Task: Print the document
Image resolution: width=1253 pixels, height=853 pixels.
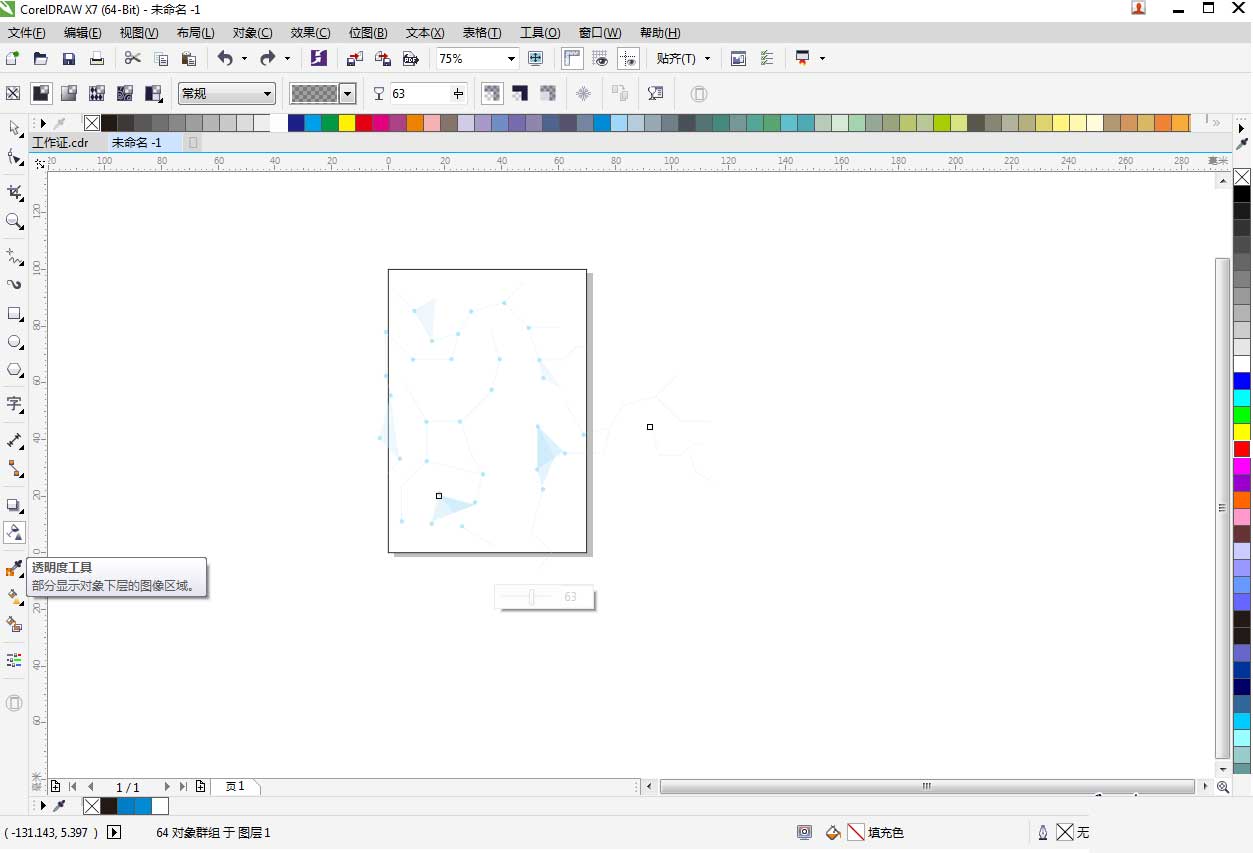Action: [x=97, y=58]
